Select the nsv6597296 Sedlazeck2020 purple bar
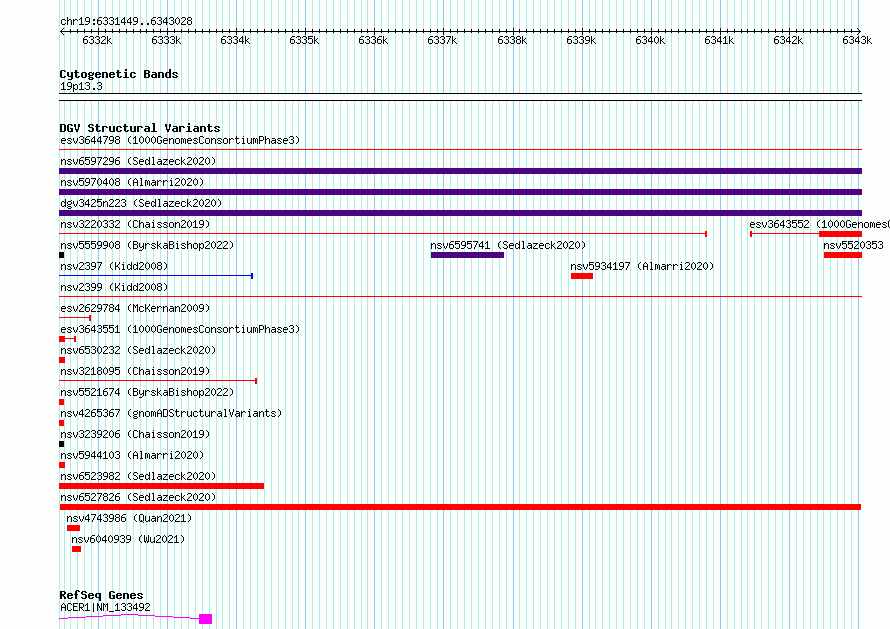This screenshot has height=629, width=890. 460,171
